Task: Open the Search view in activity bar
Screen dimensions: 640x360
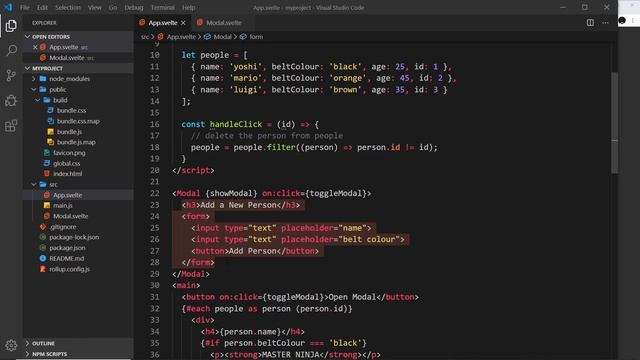Action: [x=11, y=50]
